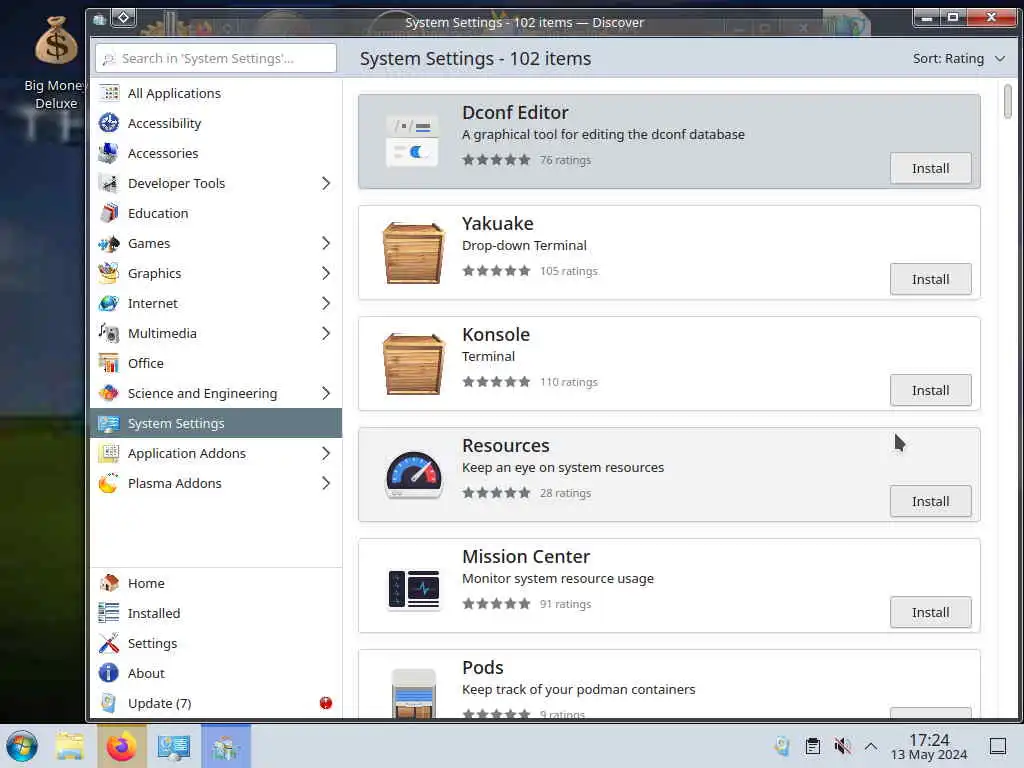Install Mission Center
The height and width of the screenshot is (768, 1024).
click(930, 613)
